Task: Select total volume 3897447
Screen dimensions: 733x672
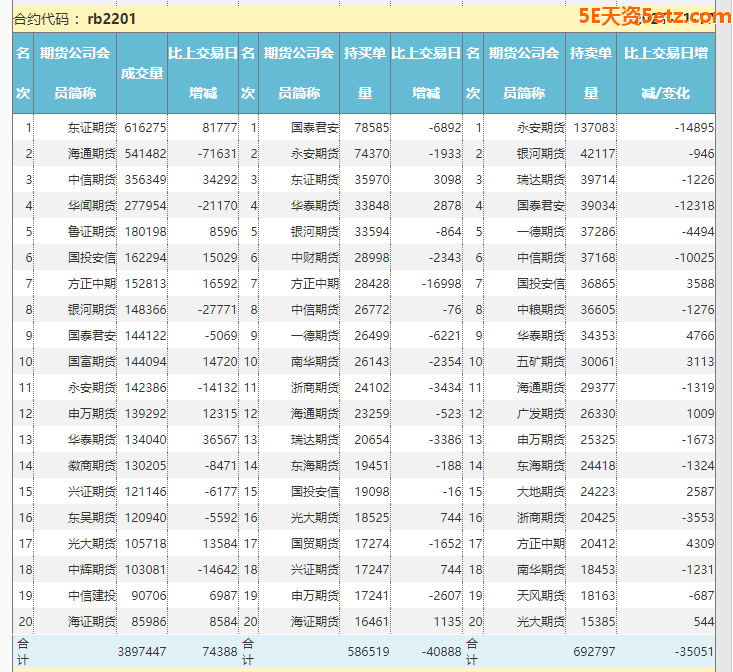Action: pyautogui.click(x=142, y=651)
